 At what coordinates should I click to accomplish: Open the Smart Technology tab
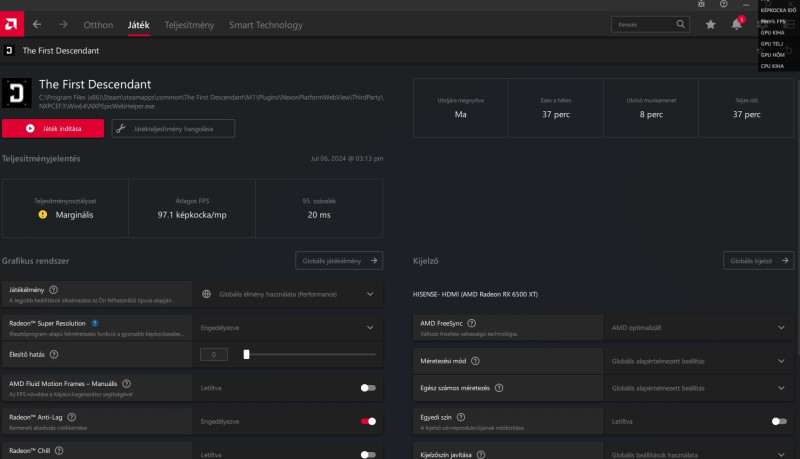266,25
